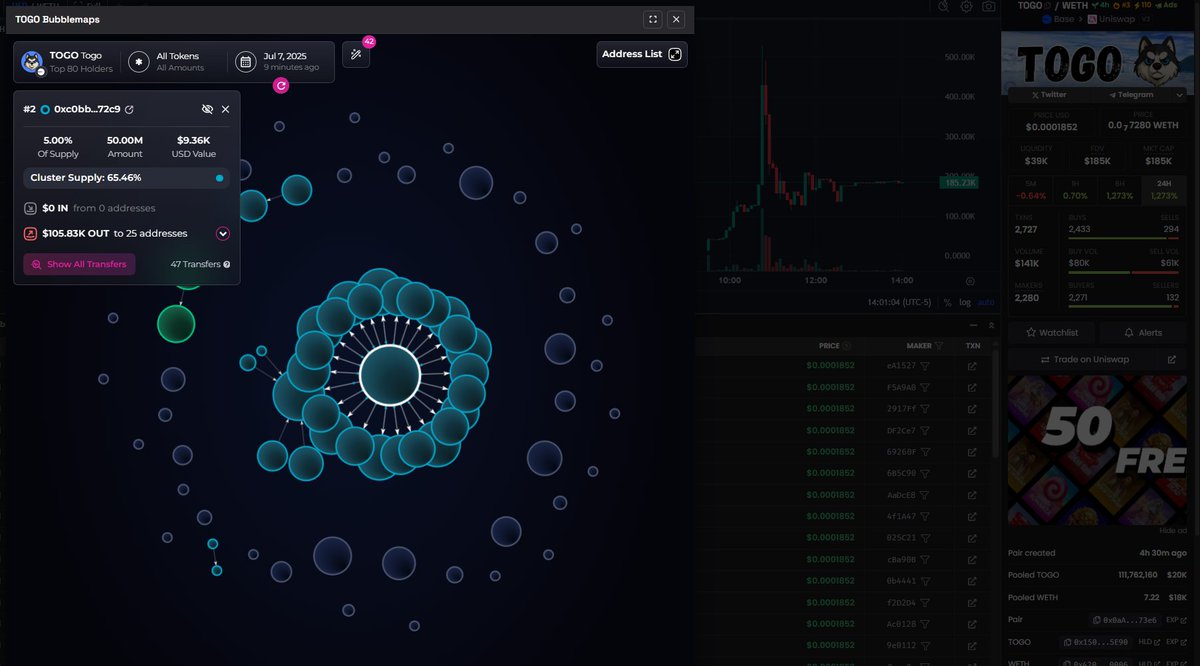This screenshot has width=1200, height=666.
Task: Open the TOGO Telegram link
Action: tap(1131, 95)
